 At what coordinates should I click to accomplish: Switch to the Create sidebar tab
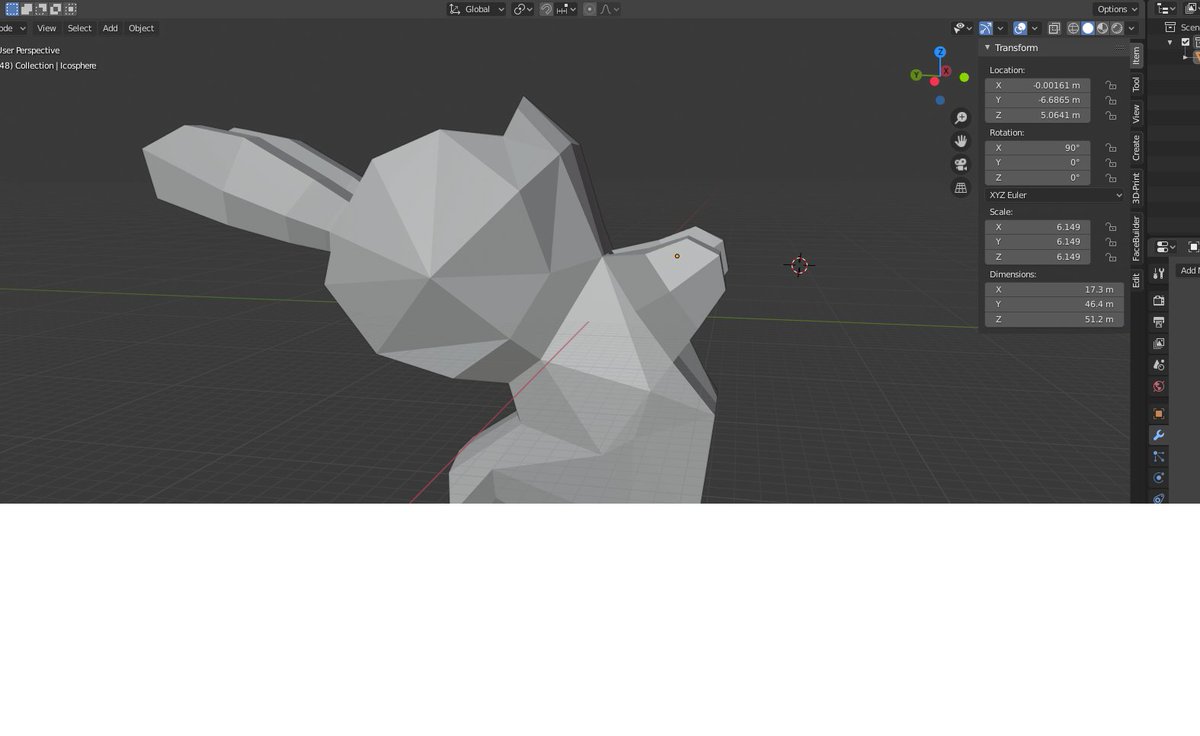click(x=1136, y=149)
